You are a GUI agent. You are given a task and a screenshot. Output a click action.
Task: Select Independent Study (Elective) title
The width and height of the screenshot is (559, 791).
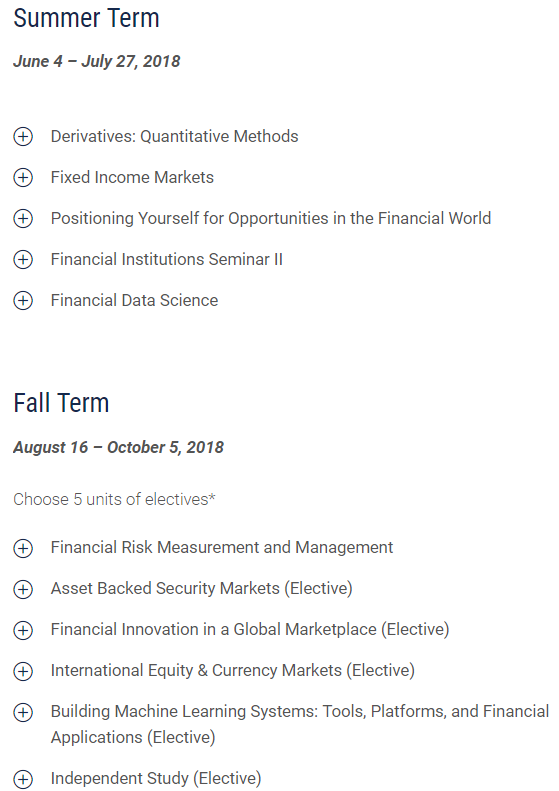click(156, 778)
